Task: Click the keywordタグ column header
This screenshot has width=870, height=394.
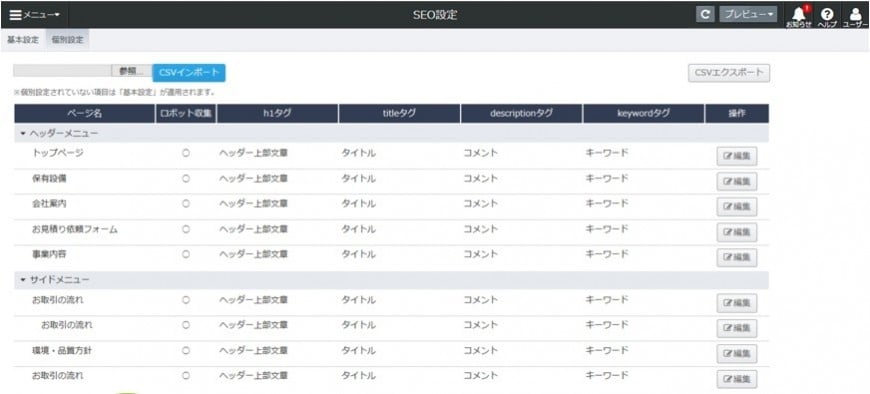Action: [644, 113]
